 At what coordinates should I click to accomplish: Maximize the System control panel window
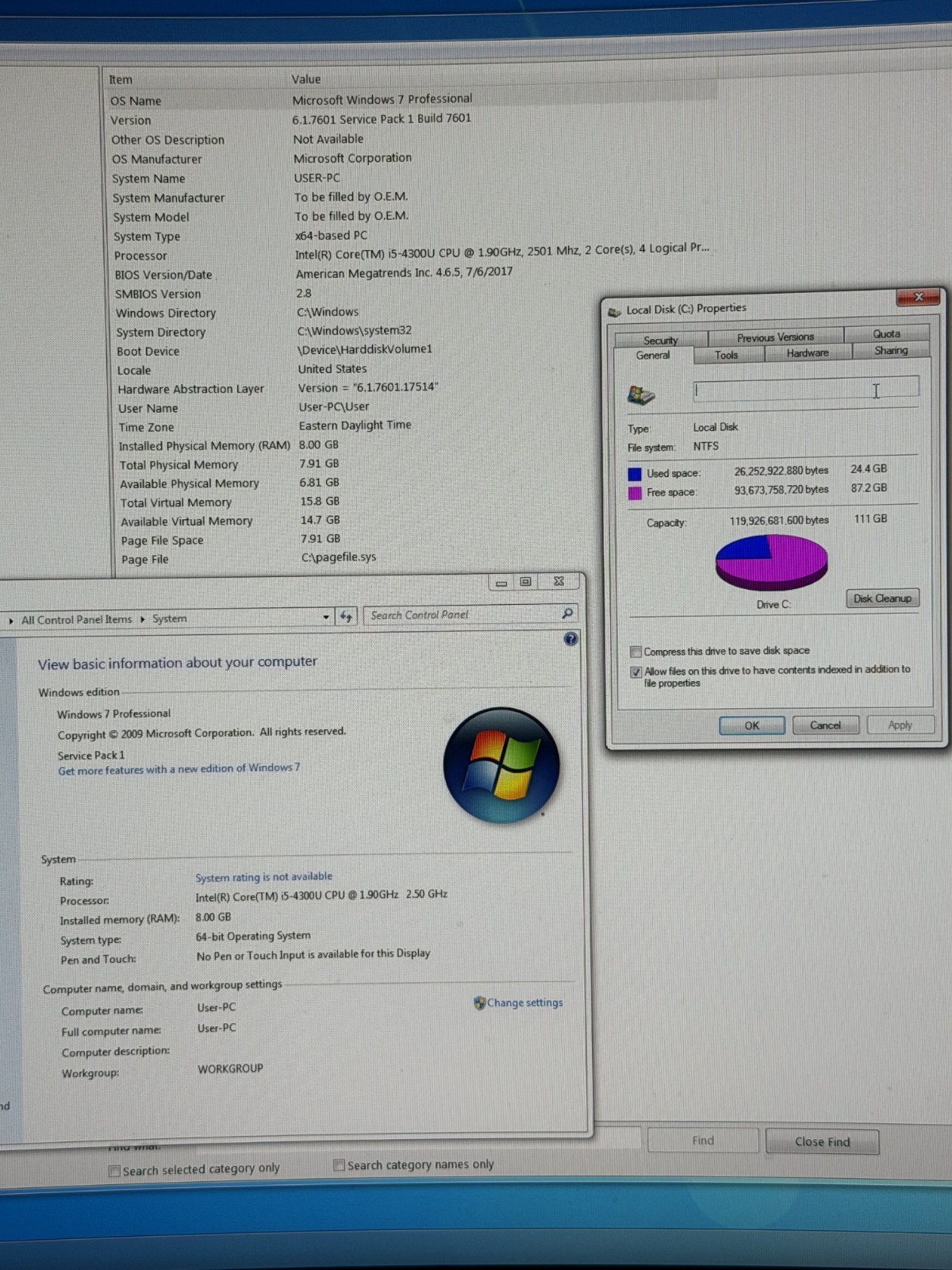[525, 582]
